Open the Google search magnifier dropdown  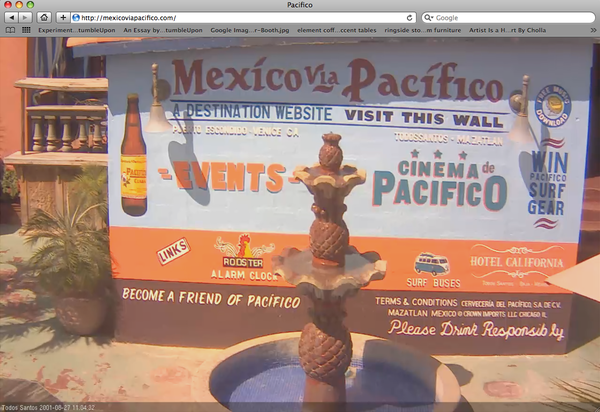click(x=429, y=18)
